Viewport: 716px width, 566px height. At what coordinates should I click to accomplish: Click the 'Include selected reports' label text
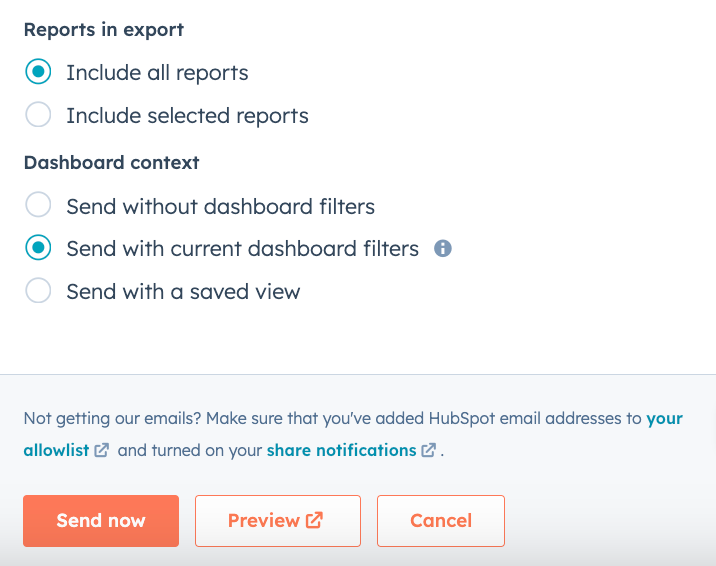pos(187,116)
